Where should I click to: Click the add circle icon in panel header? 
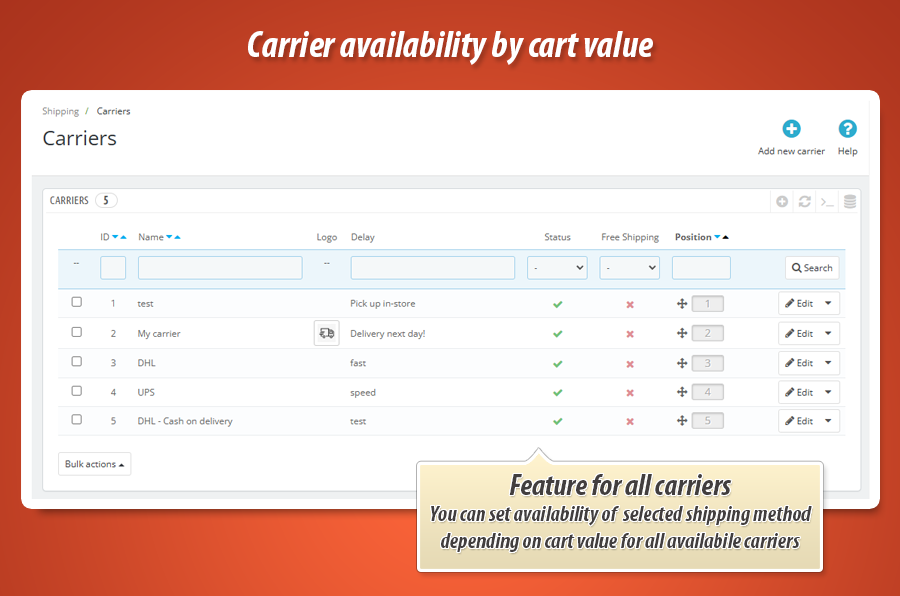tap(782, 202)
